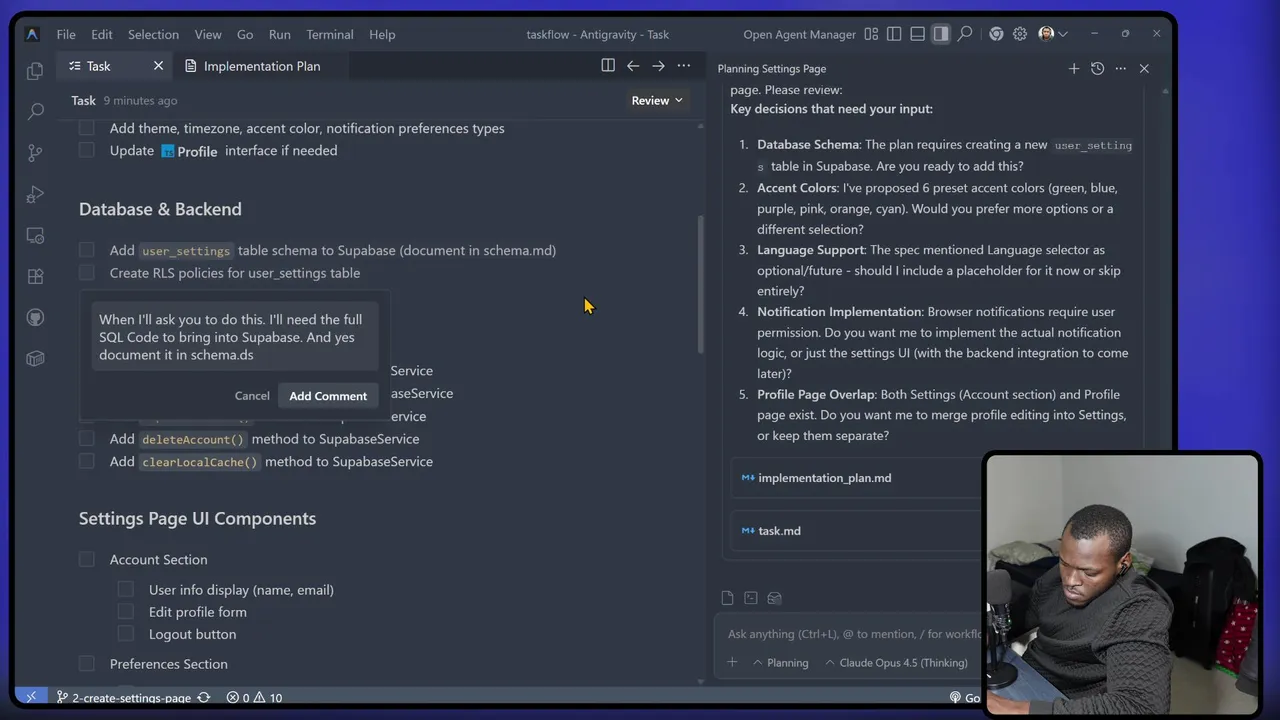Click the title bar search magnifier icon
Image resolution: width=1280 pixels, height=720 pixels.
pos(965,34)
